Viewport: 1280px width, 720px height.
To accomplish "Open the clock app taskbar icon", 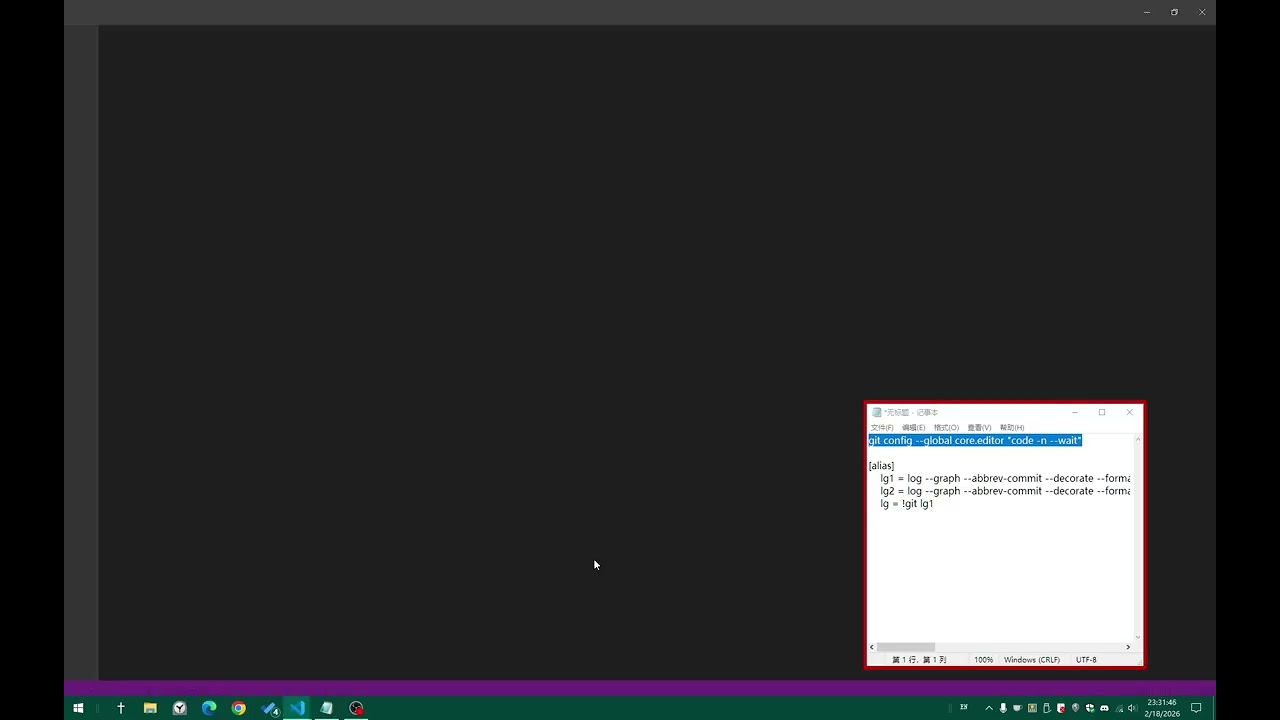I will [x=180, y=708].
